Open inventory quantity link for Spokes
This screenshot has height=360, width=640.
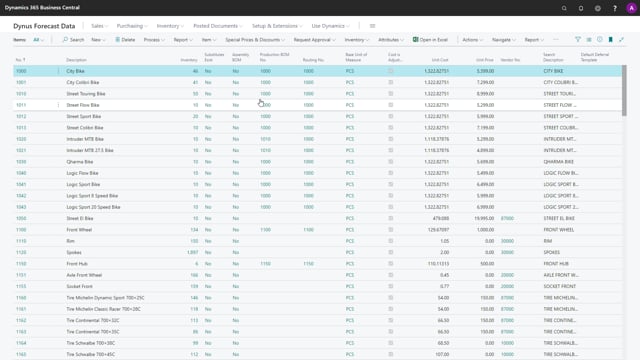tap(192, 252)
